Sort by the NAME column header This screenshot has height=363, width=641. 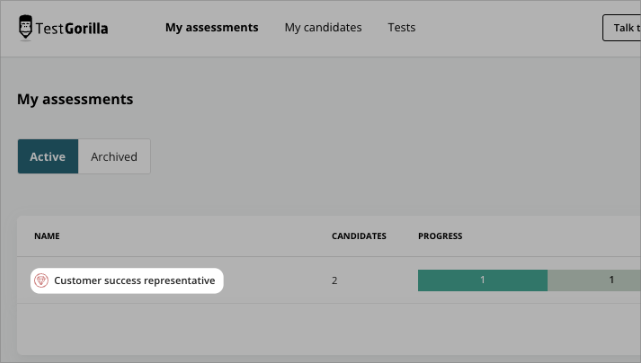point(47,236)
